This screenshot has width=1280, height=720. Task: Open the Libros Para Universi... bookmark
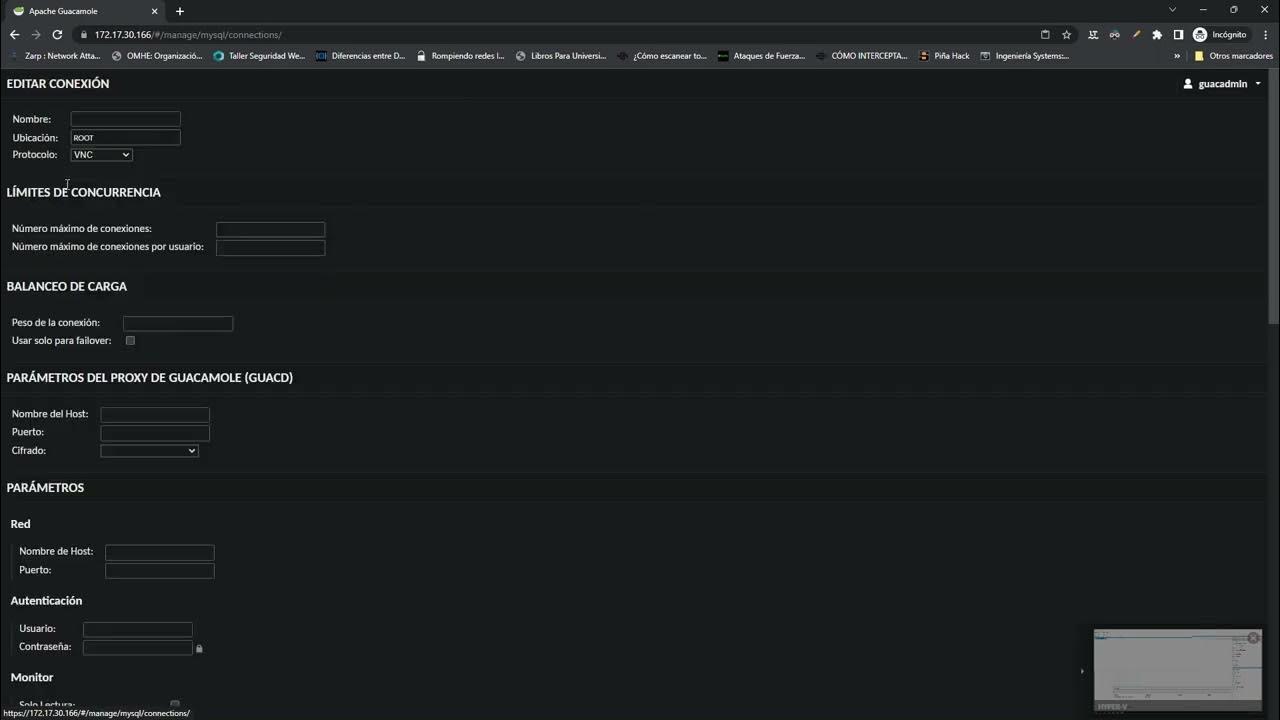click(561, 56)
